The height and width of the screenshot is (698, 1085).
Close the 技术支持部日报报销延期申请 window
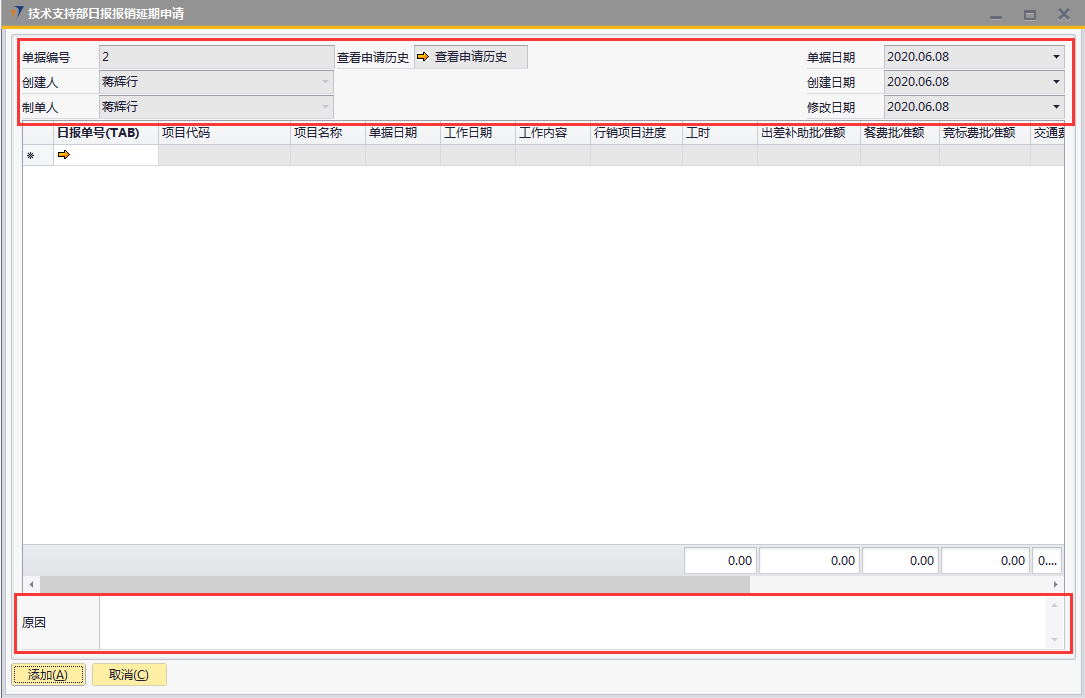point(1063,14)
